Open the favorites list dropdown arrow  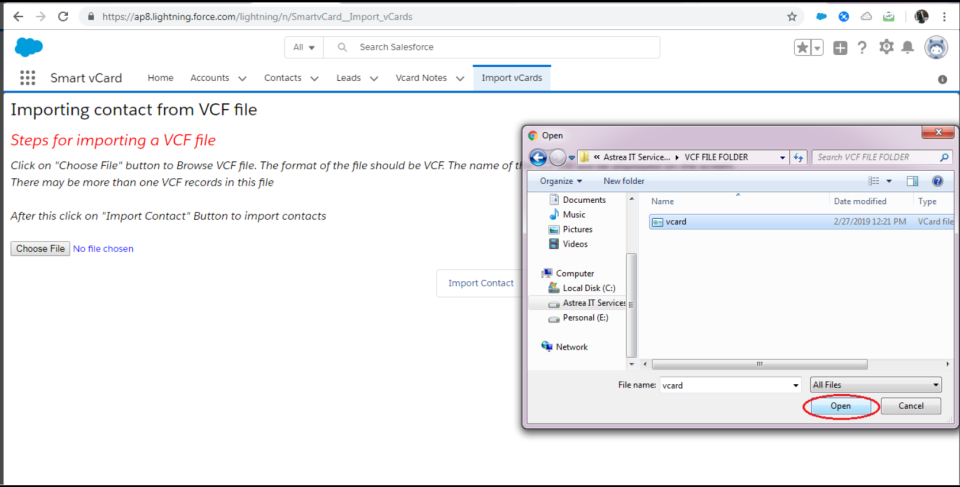[817, 47]
